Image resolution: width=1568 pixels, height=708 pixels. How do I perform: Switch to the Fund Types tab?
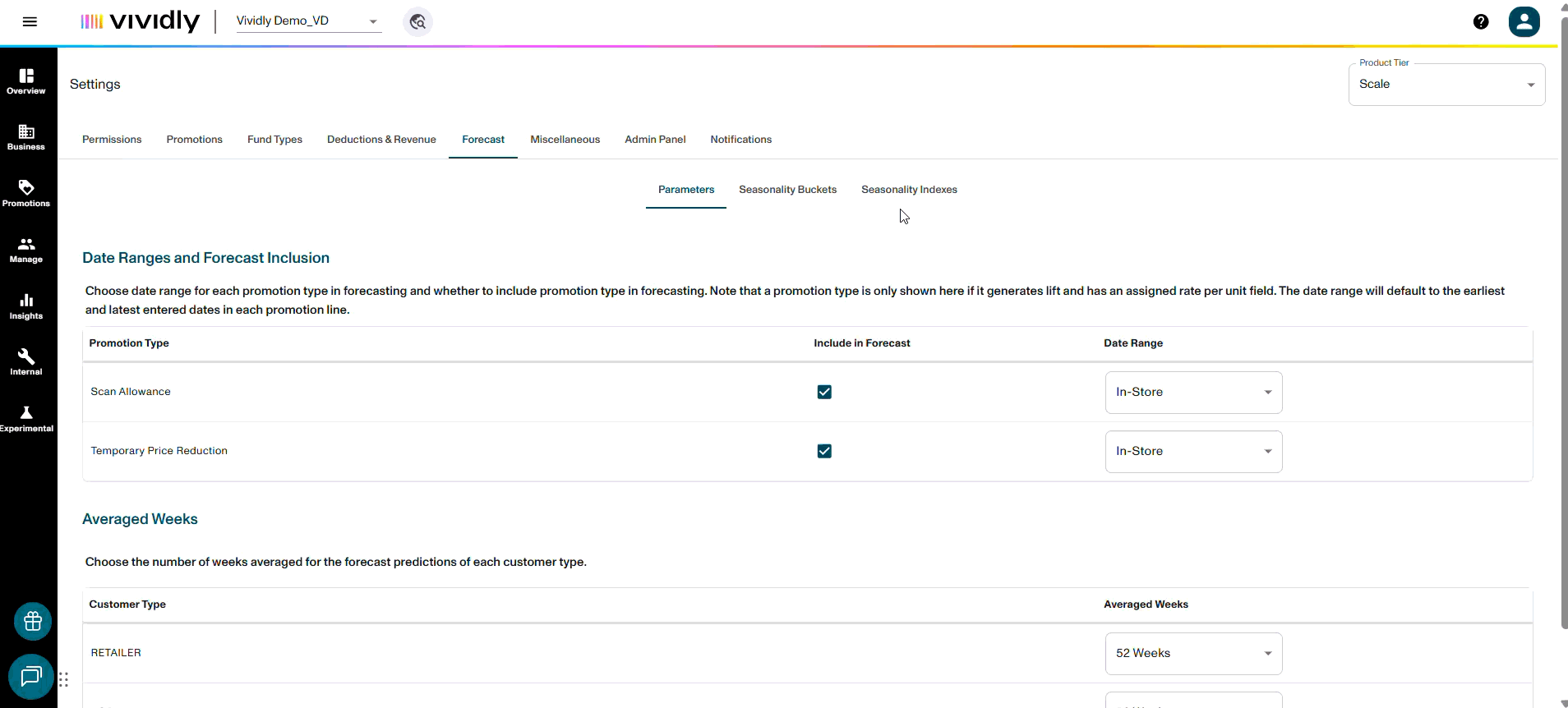coord(274,140)
